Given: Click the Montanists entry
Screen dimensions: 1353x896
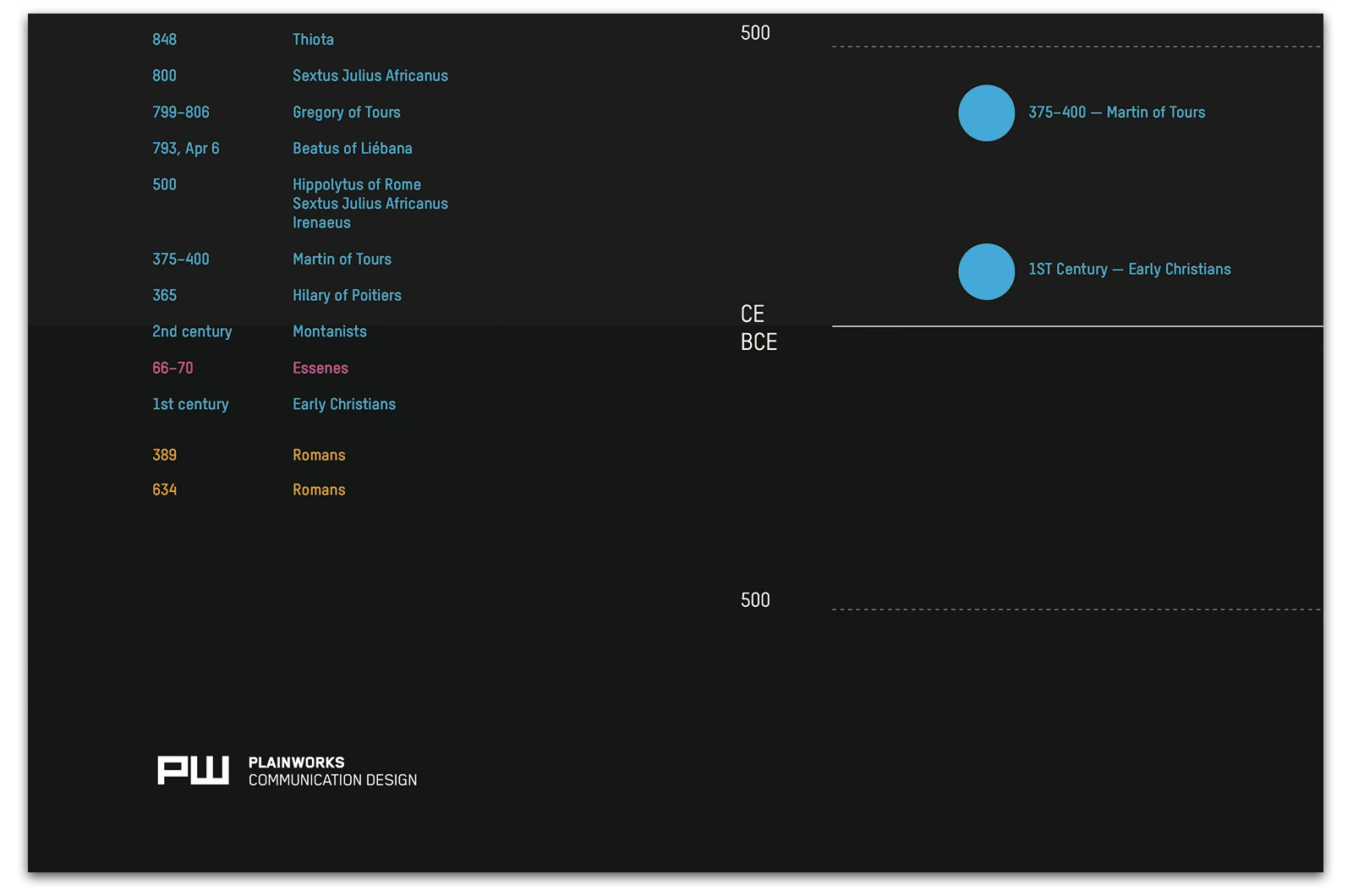Looking at the screenshot, I should 329,332.
